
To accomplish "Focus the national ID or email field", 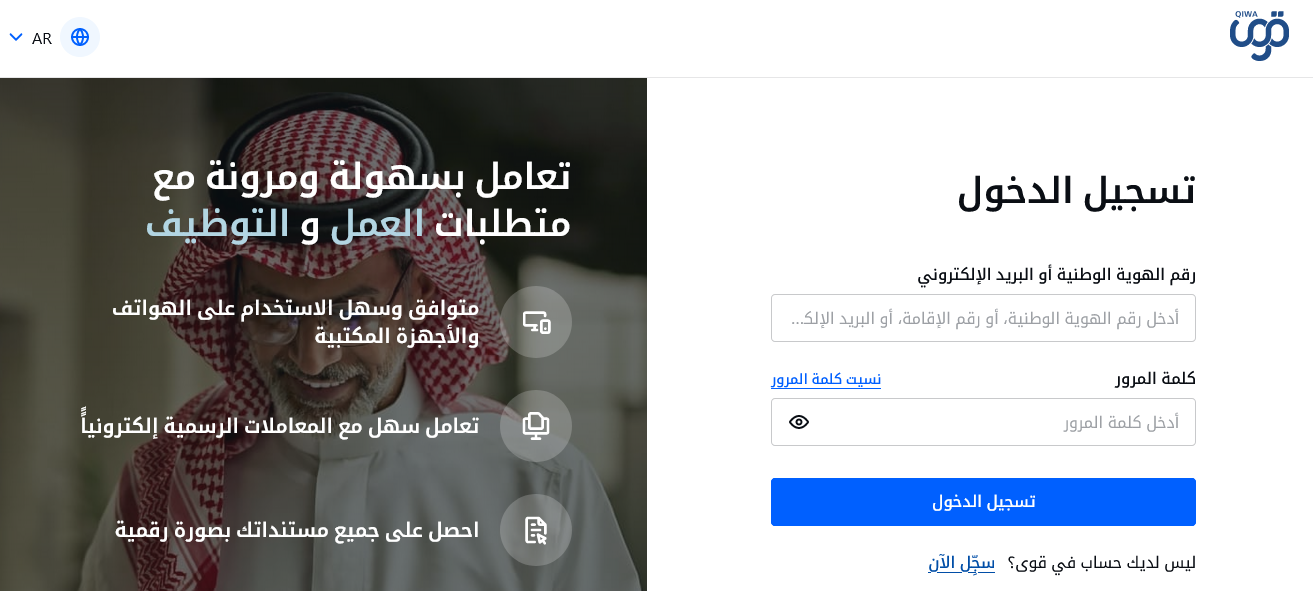I will coord(983,318).
